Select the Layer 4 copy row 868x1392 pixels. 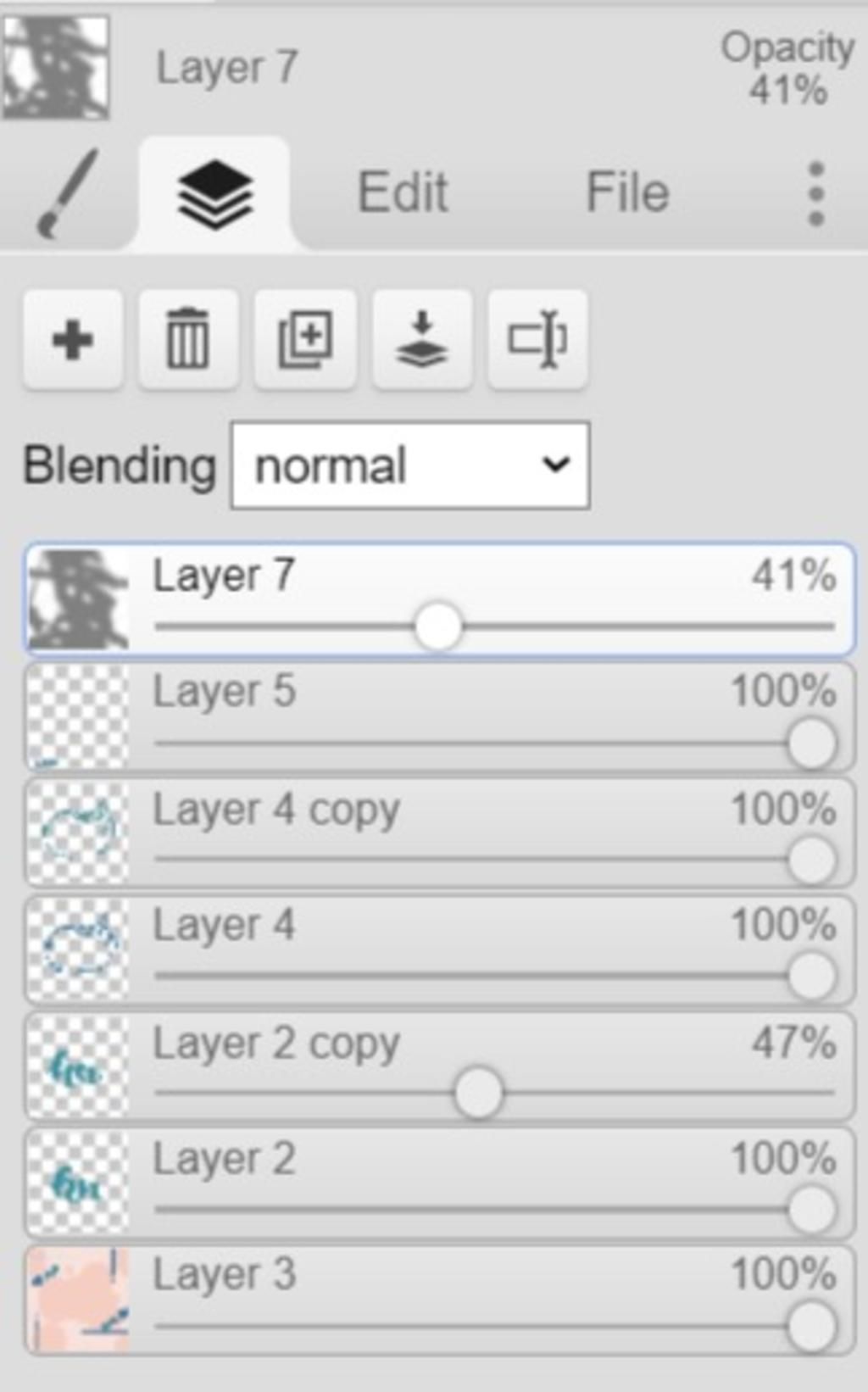click(x=439, y=833)
